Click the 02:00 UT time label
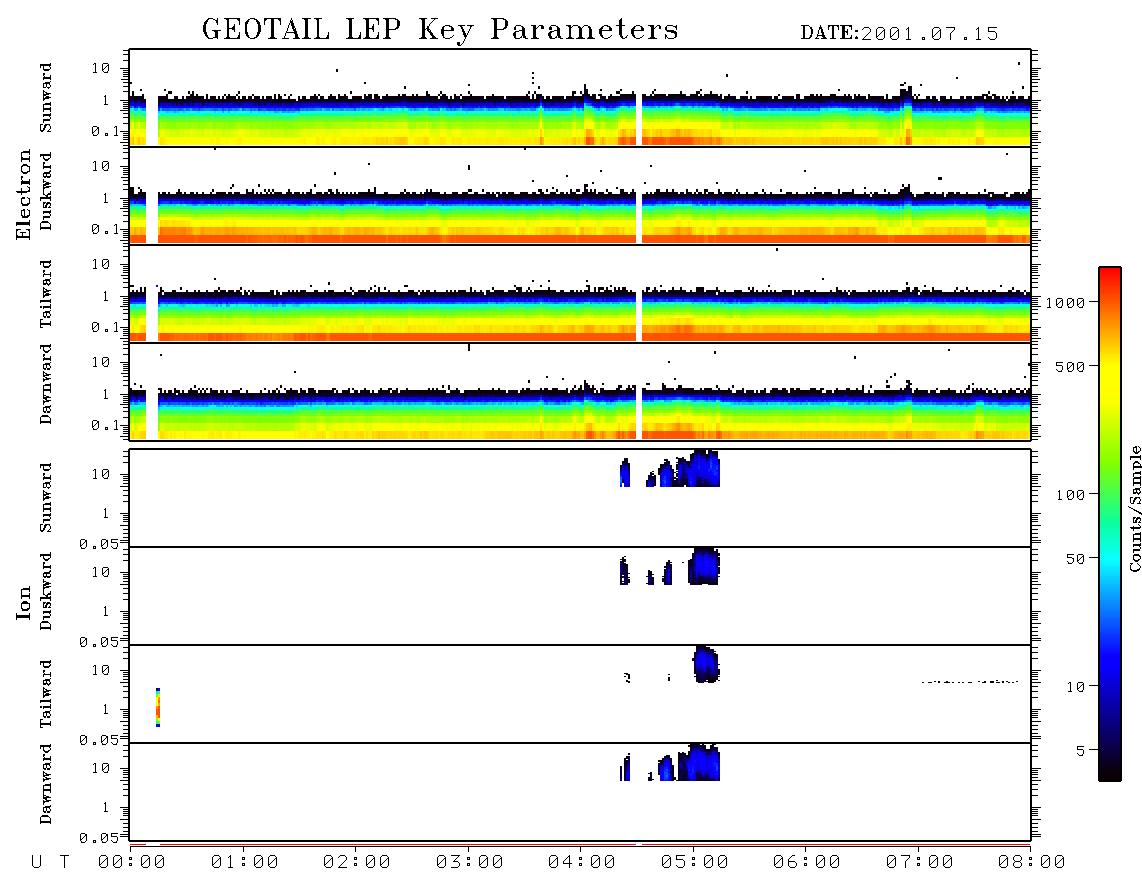The width and height of the screenshot is (1142, 880). tap(357, 863)
